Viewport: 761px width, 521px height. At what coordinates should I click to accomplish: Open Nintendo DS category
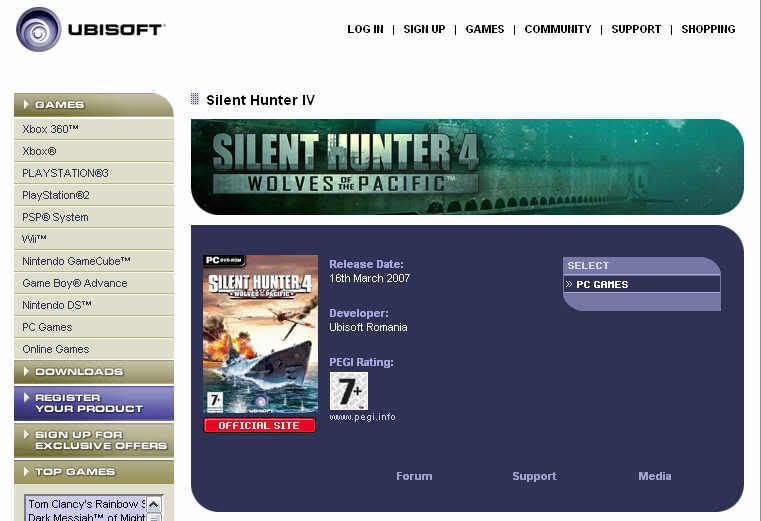(94, 305)
